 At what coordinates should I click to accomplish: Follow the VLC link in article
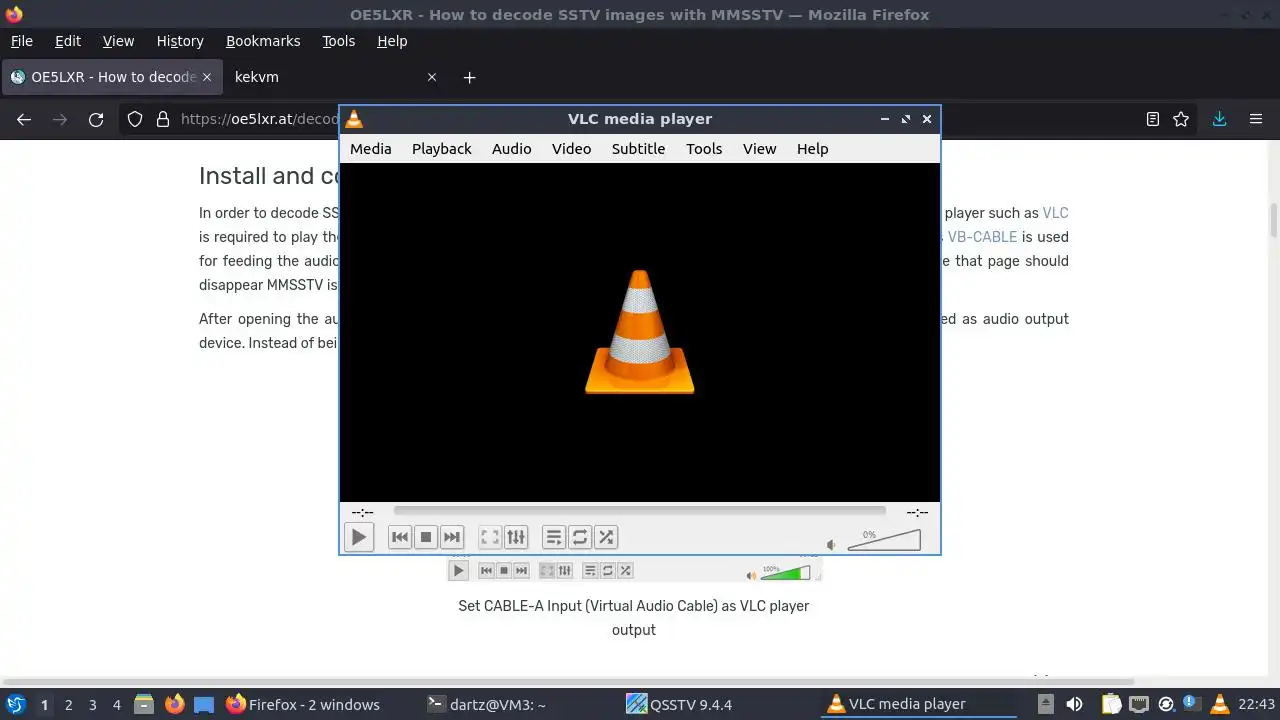click(x=1055, y=213)
